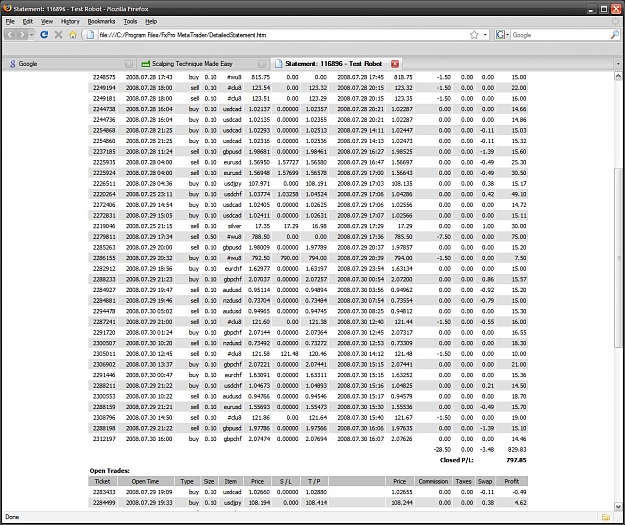Go back with the Back arrow button

11,35
